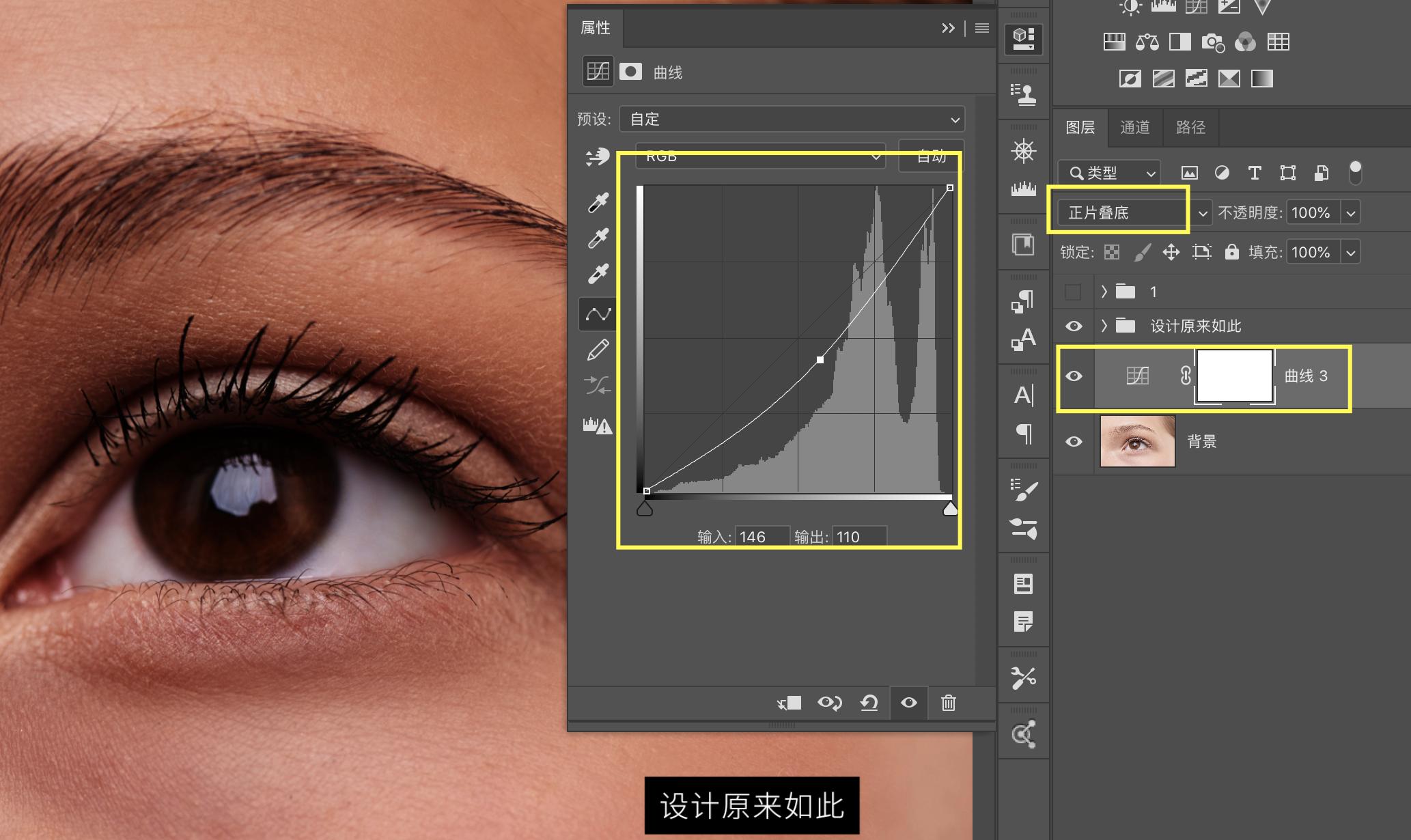Viewport: 1411px width, 840px height.
Task: Select the edit points curve tool
Action: 598,314
